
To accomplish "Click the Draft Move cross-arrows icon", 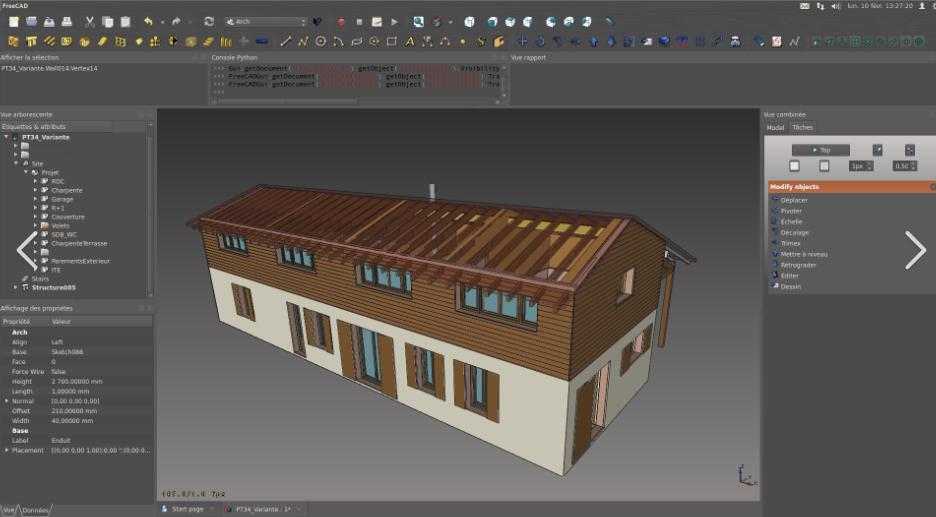I will point(522,41).
